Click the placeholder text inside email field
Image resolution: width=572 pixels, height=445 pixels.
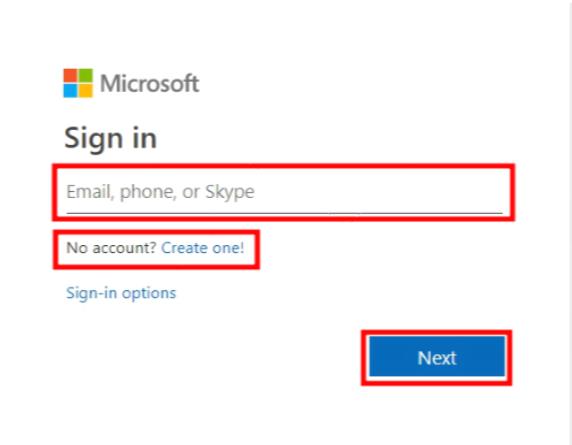pyautogui.click(x=161, y=192)
